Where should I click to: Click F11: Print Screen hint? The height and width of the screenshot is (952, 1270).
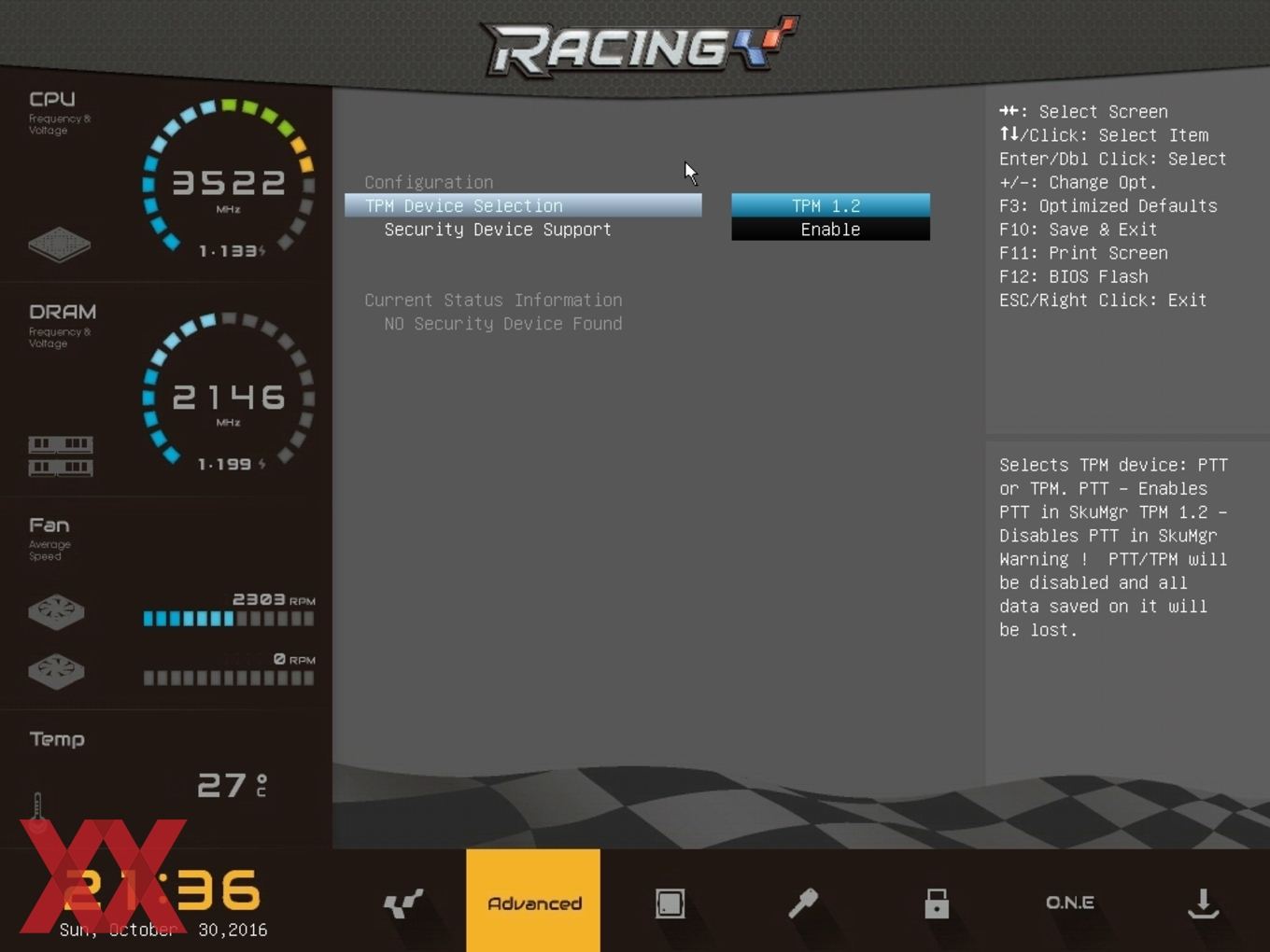pos(1083,253)
